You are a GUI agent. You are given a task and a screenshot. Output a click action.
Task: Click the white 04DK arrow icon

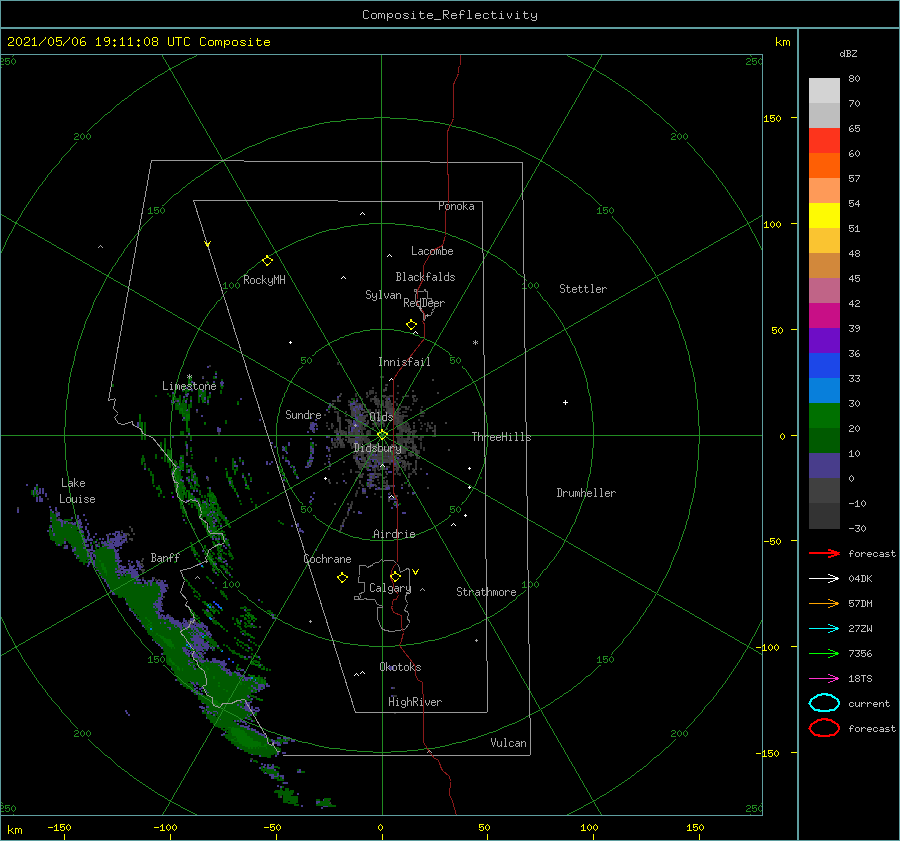click(x=824, y=578)
